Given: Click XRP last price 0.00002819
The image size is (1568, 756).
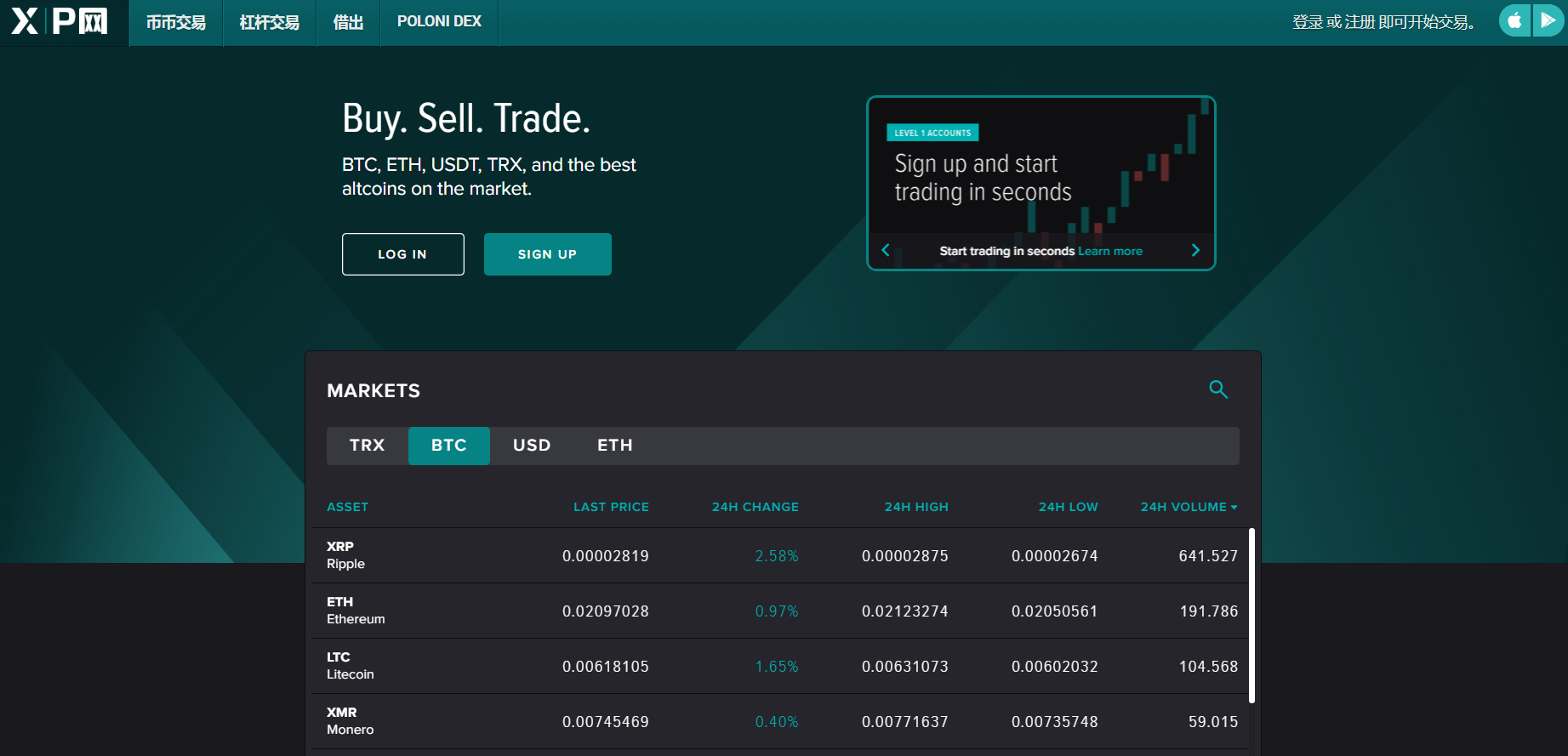Looking at the screenshot, I should [x=606, y=556].
